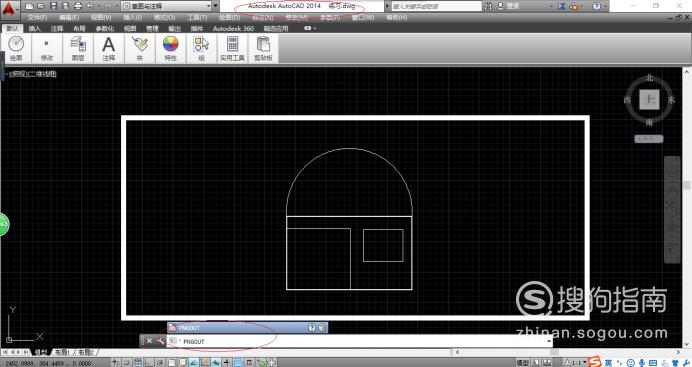Click the binoculars search icon

pos(488,6)
